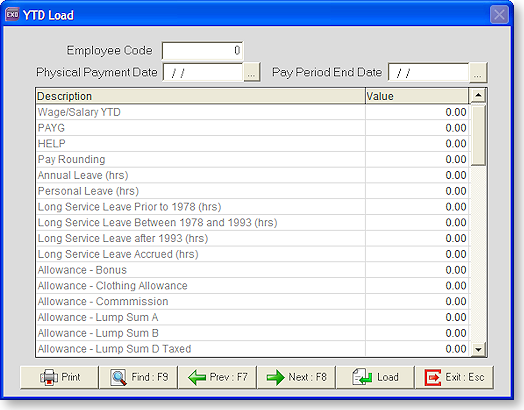Go to previous employee with Prev : F7
Screen dimensions: 524x410
coord(218,377)
